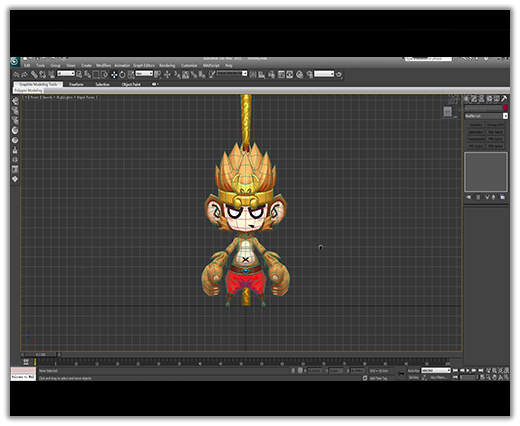Select the Select and Link tool
Screen dimensions: 520x426
pos(34,75)
